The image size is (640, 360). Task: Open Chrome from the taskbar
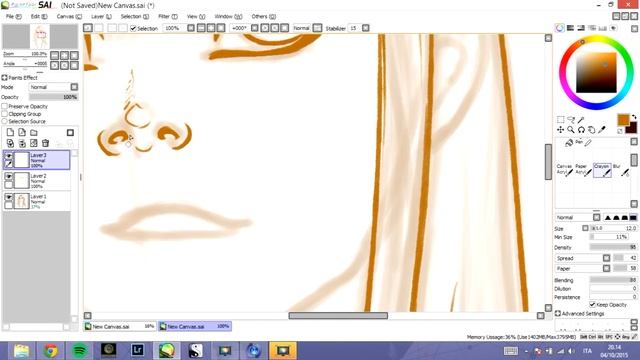pos(51,351)
